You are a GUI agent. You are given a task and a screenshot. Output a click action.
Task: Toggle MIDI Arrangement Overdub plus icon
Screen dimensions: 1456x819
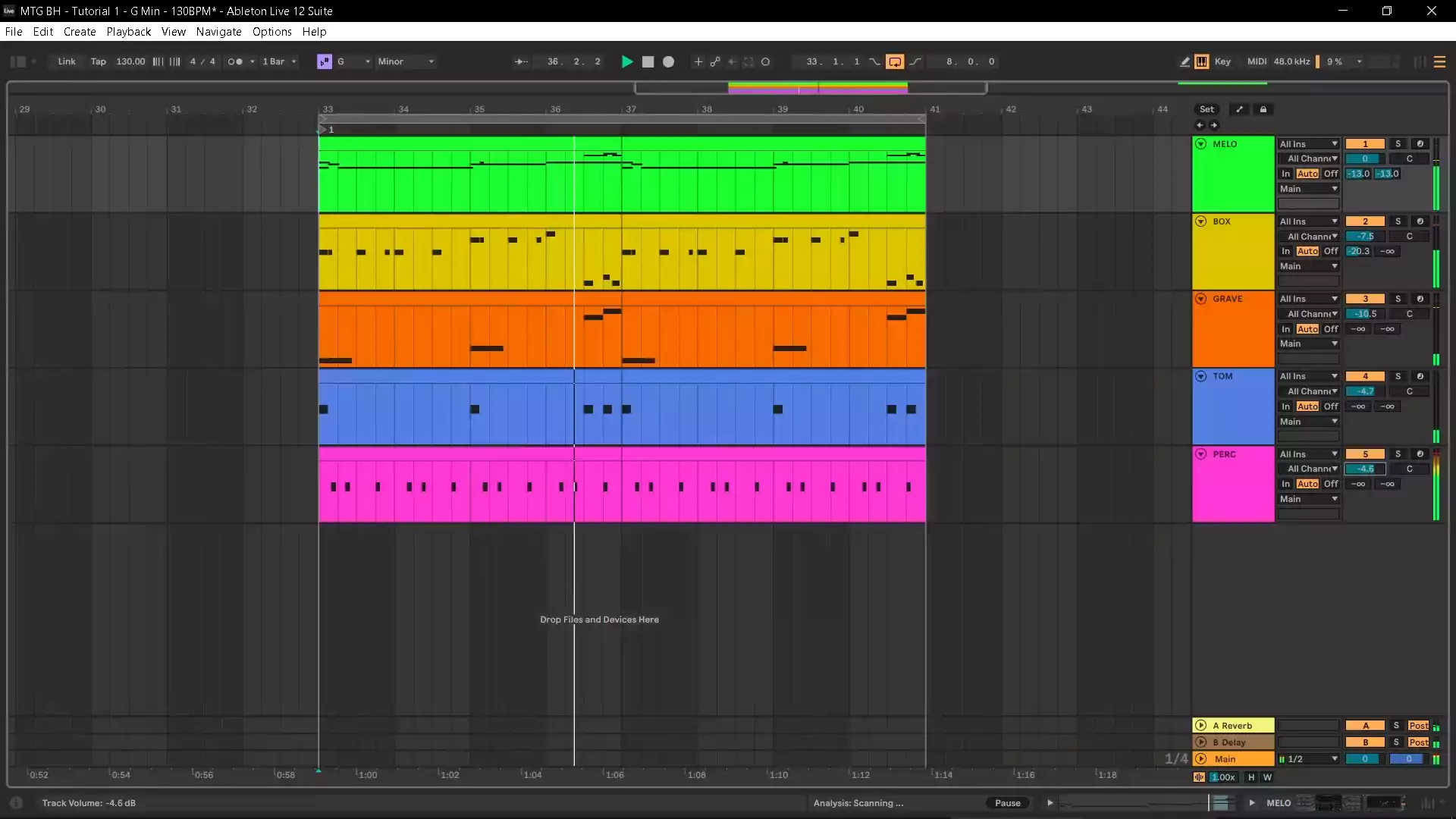point(698,61)
